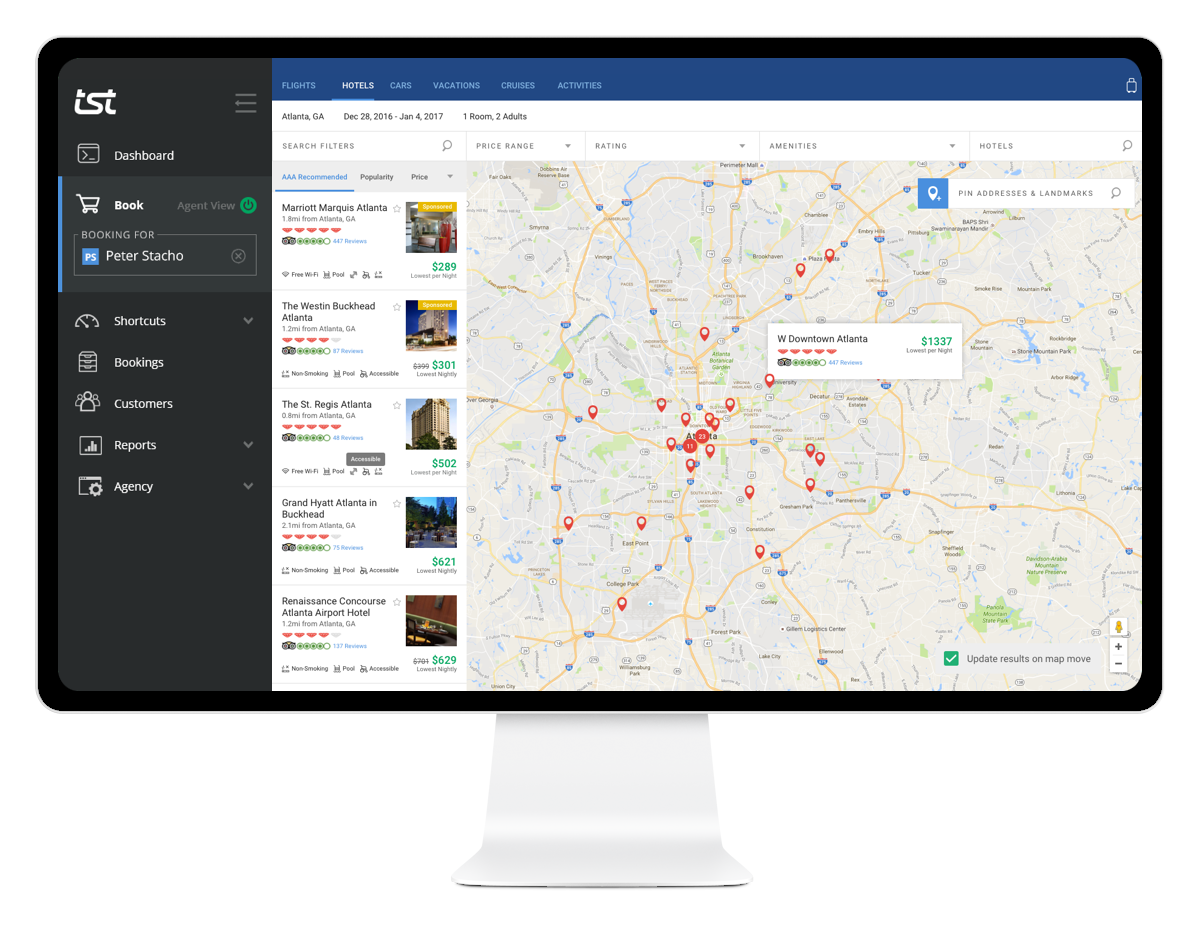The image size is (1200, 940).
Task: Switch to the Vacations tab
Action: pos(456,86)
